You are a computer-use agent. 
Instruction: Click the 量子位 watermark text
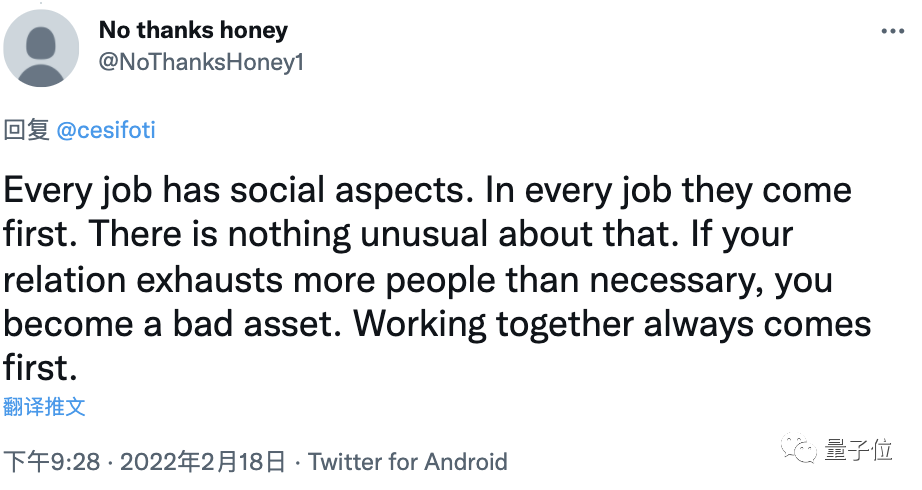[858, 451]
